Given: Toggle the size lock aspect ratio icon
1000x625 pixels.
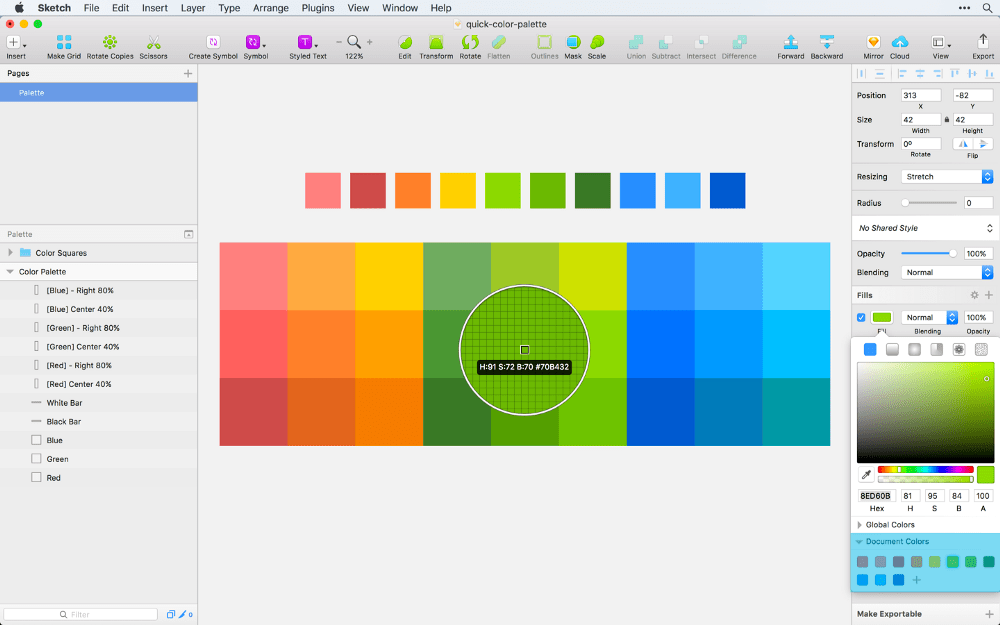Looking at the screenshot, I should tap(946, 119).
